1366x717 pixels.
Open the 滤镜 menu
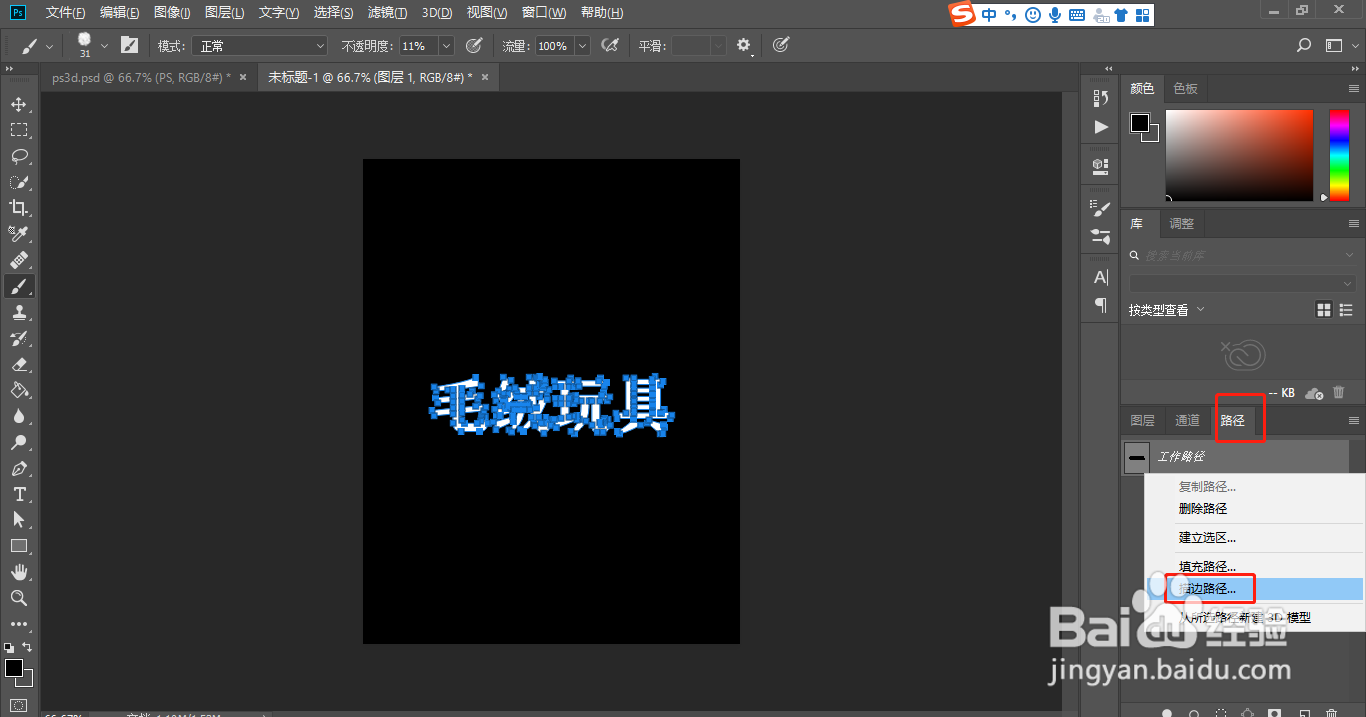pos(387,12)
